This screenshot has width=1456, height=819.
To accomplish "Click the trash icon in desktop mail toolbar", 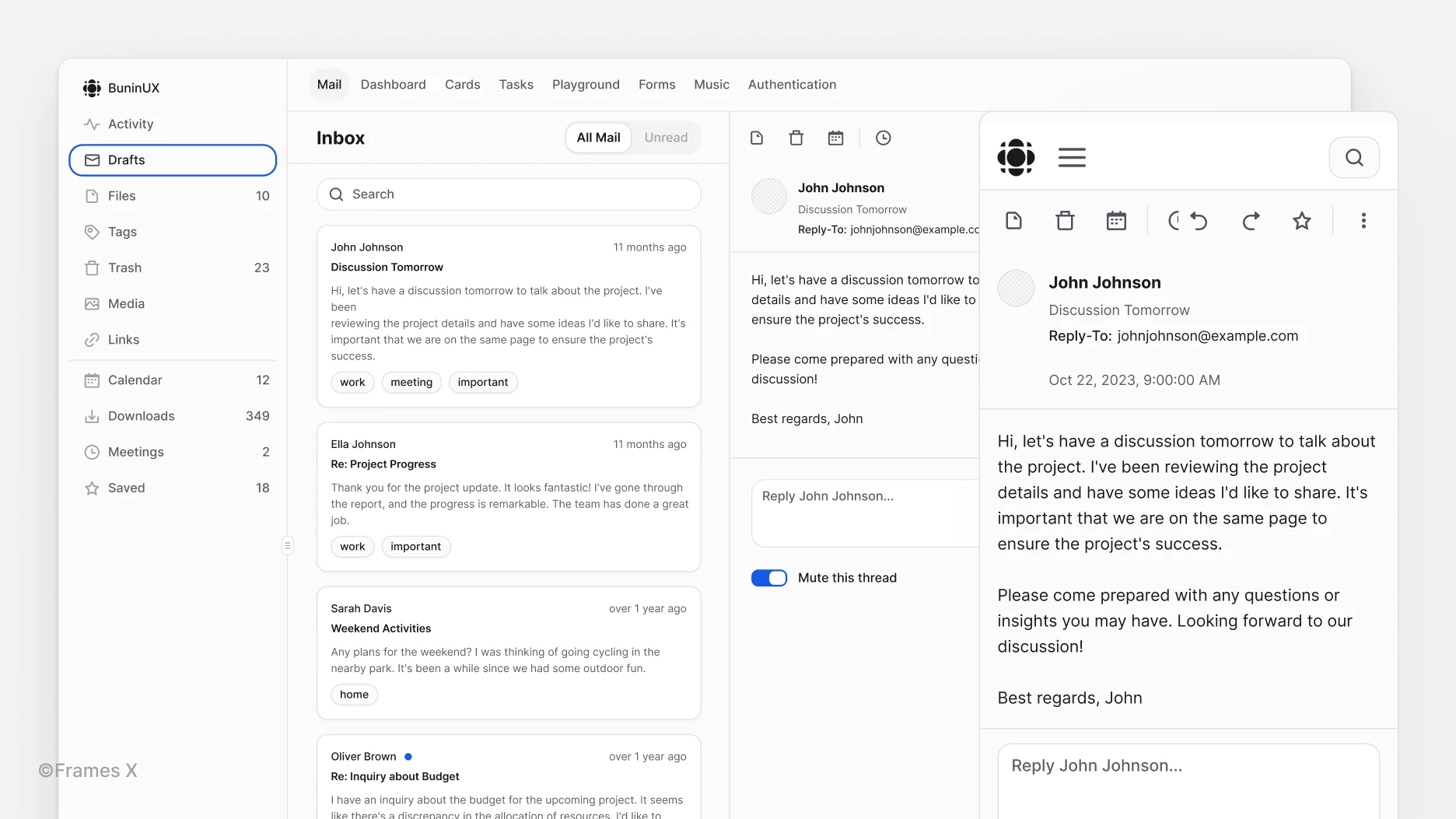I will (796, 138).
